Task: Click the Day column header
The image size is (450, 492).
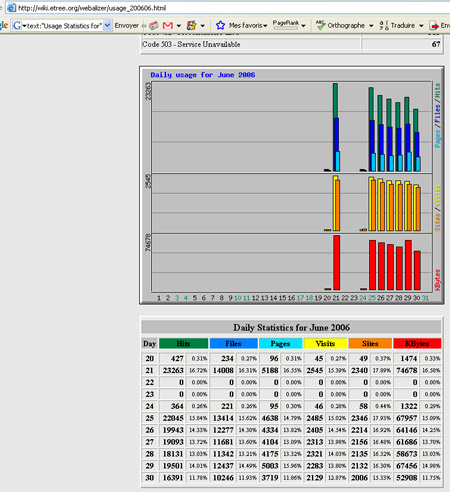Action: (149, 343)
